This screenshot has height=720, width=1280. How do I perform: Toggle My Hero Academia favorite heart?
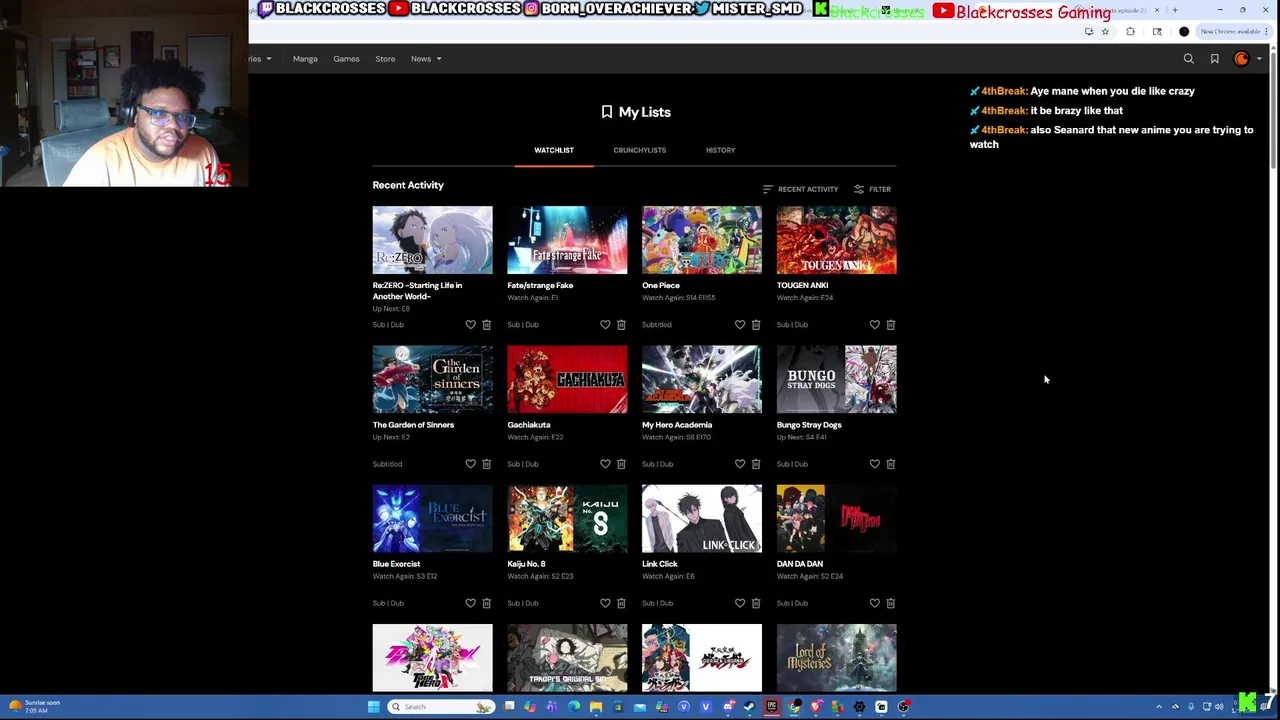coord(740,464)
